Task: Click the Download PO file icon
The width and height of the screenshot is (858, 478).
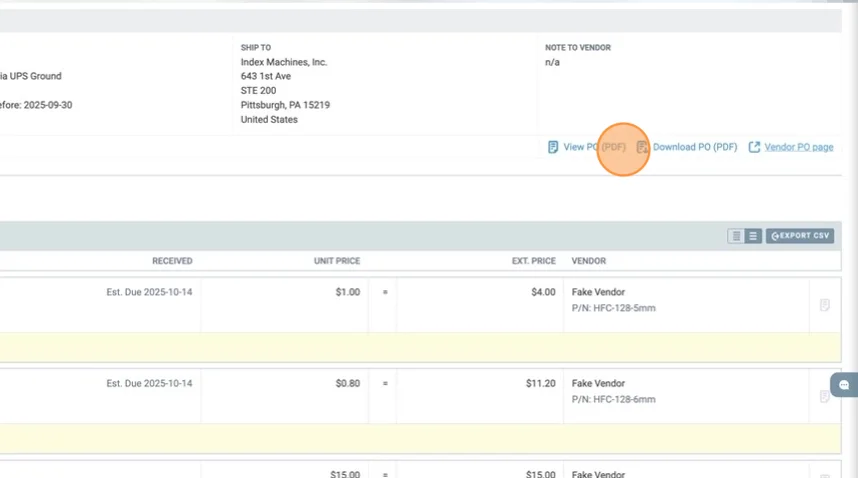Action: (x=643, y=147)
